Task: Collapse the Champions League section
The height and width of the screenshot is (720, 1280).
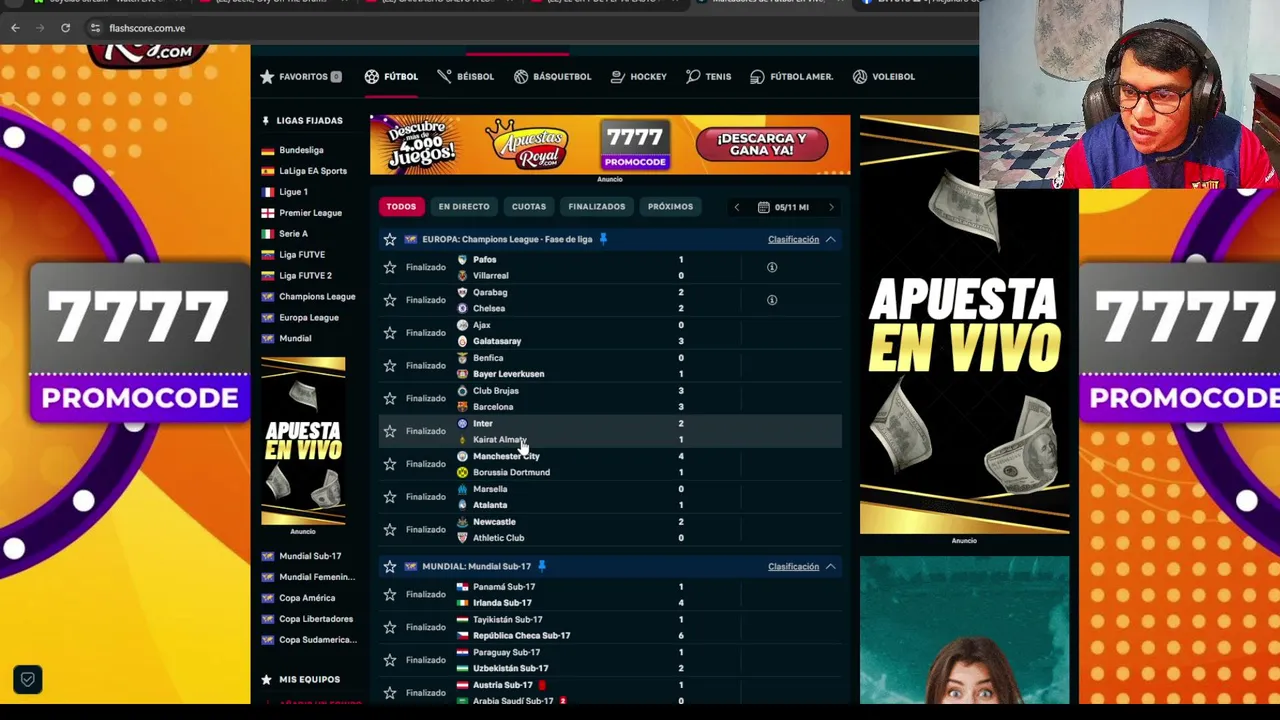Action: point(830,239)
